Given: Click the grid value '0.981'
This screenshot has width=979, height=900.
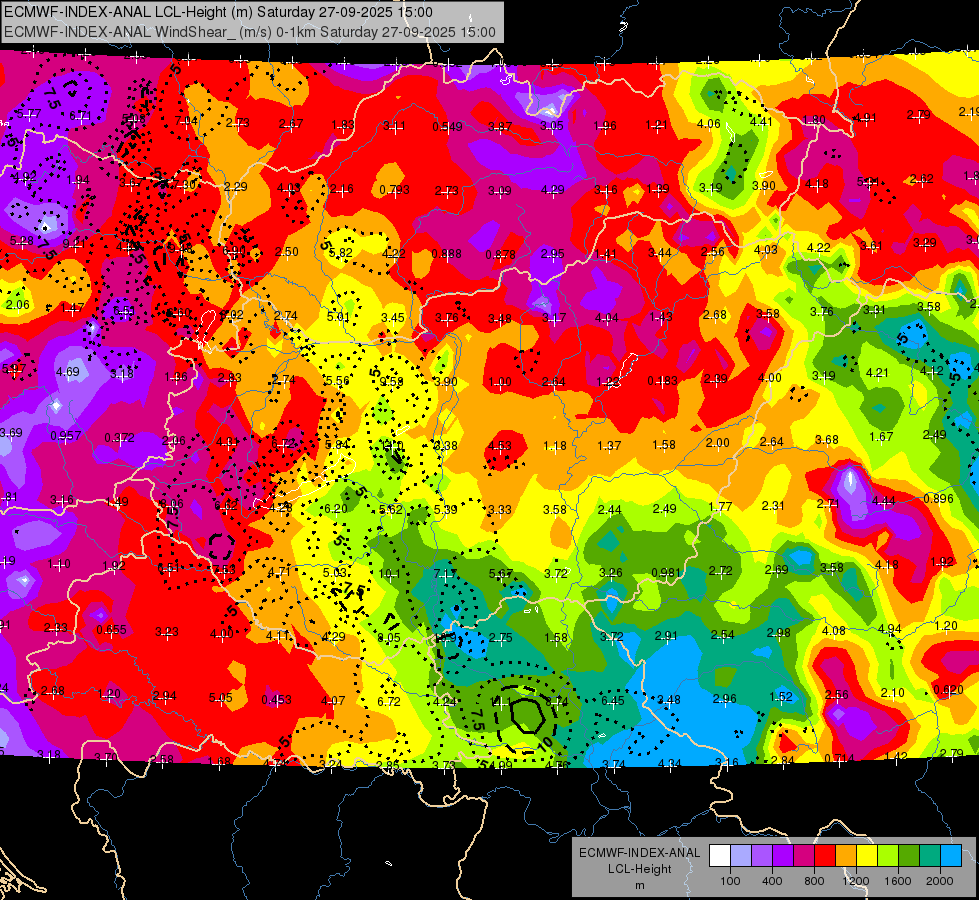Looking at the screenshot, I should click(666, 573).
